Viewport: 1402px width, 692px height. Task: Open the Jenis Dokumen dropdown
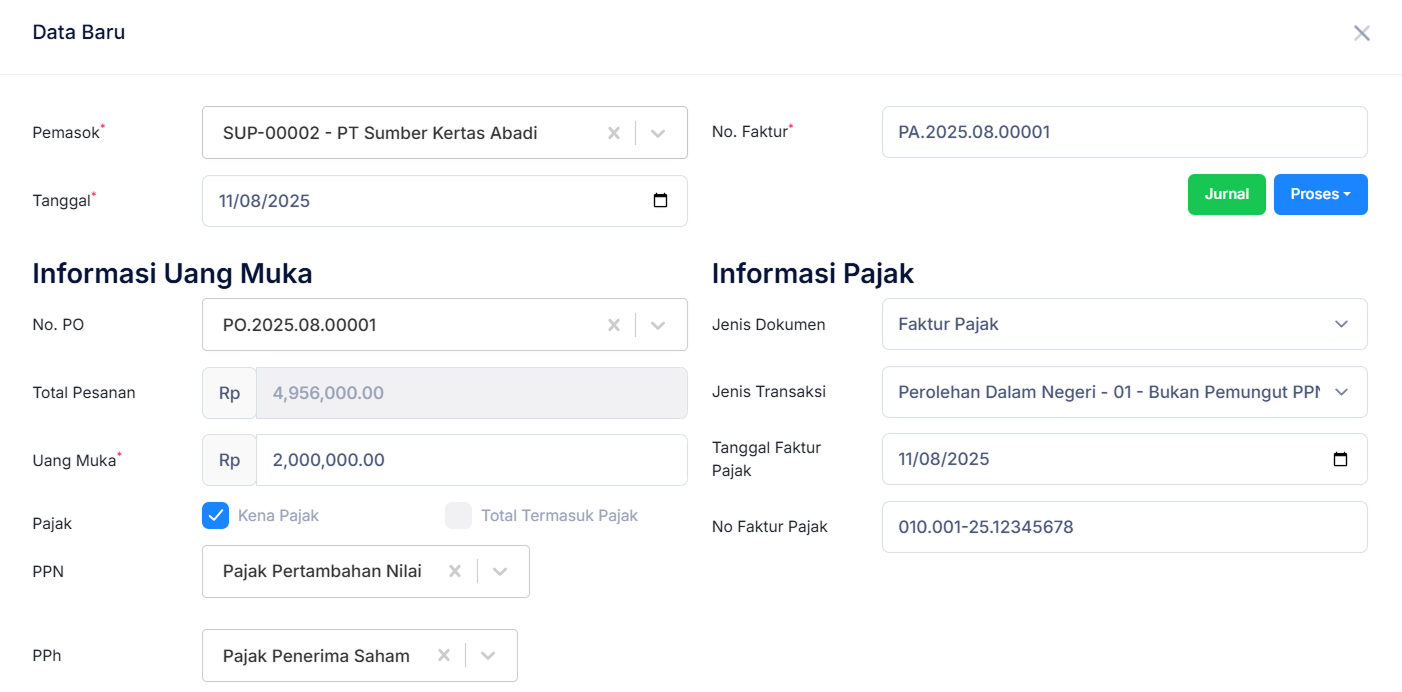1341,324
